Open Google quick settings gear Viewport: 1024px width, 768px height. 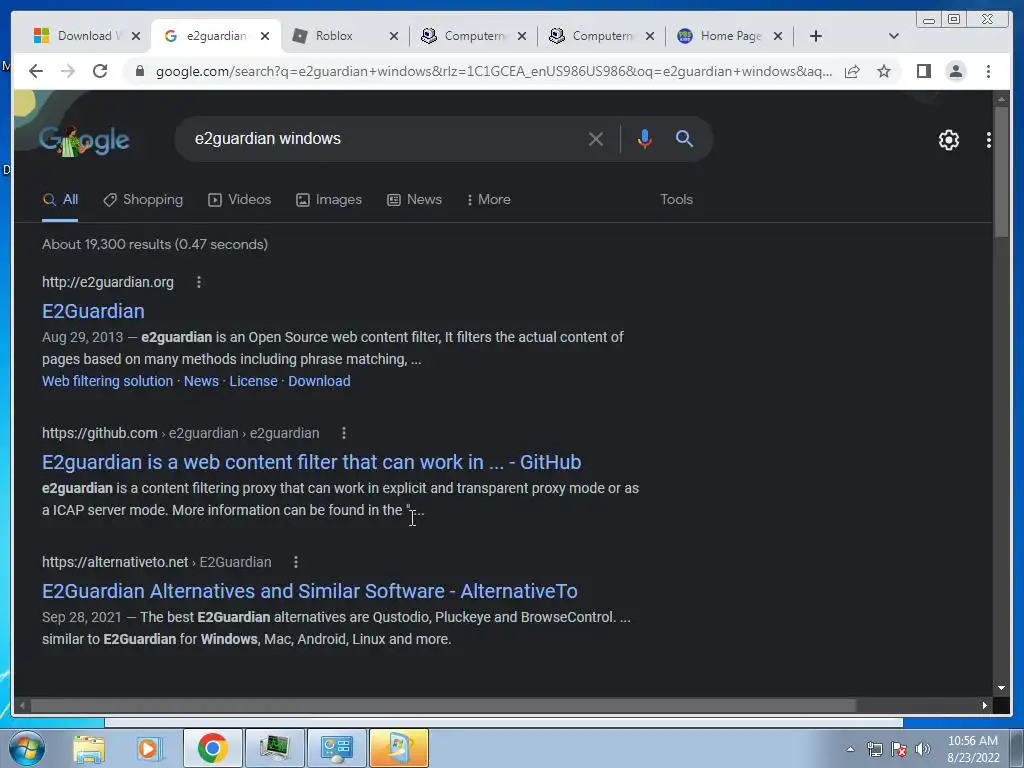click(948, 140)
